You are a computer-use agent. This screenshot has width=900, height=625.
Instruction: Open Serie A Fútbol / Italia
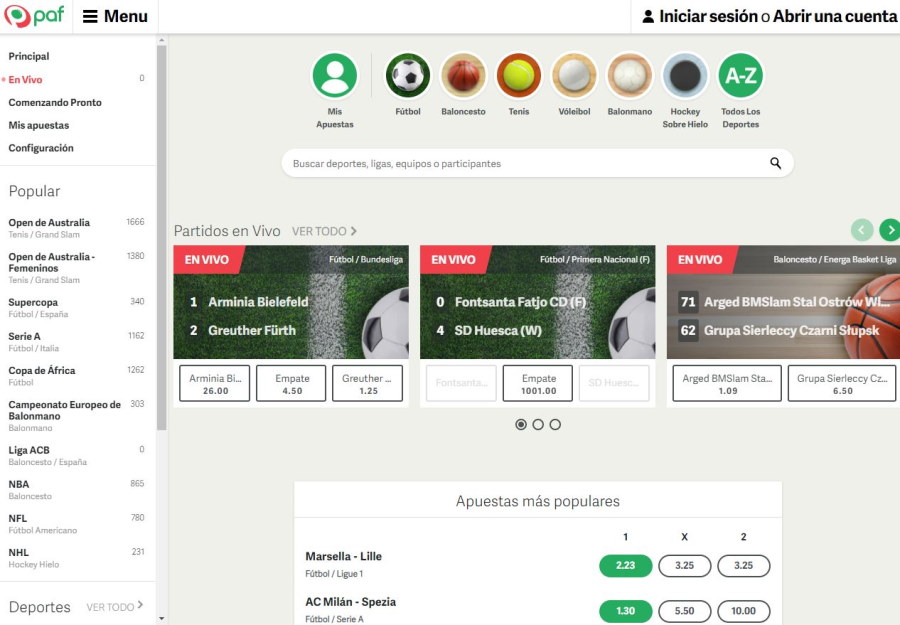coord(76,341)
